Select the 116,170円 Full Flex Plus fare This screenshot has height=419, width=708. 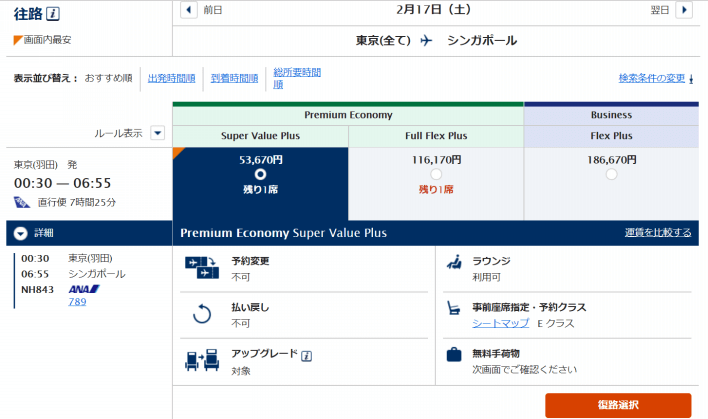[435, 174]
